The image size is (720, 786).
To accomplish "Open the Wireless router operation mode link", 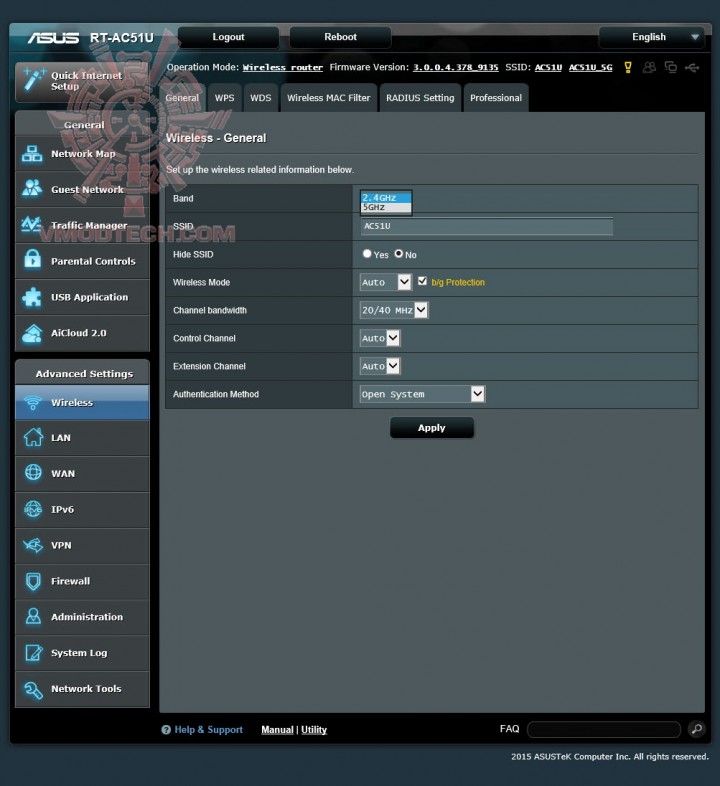I will [283, 67].
